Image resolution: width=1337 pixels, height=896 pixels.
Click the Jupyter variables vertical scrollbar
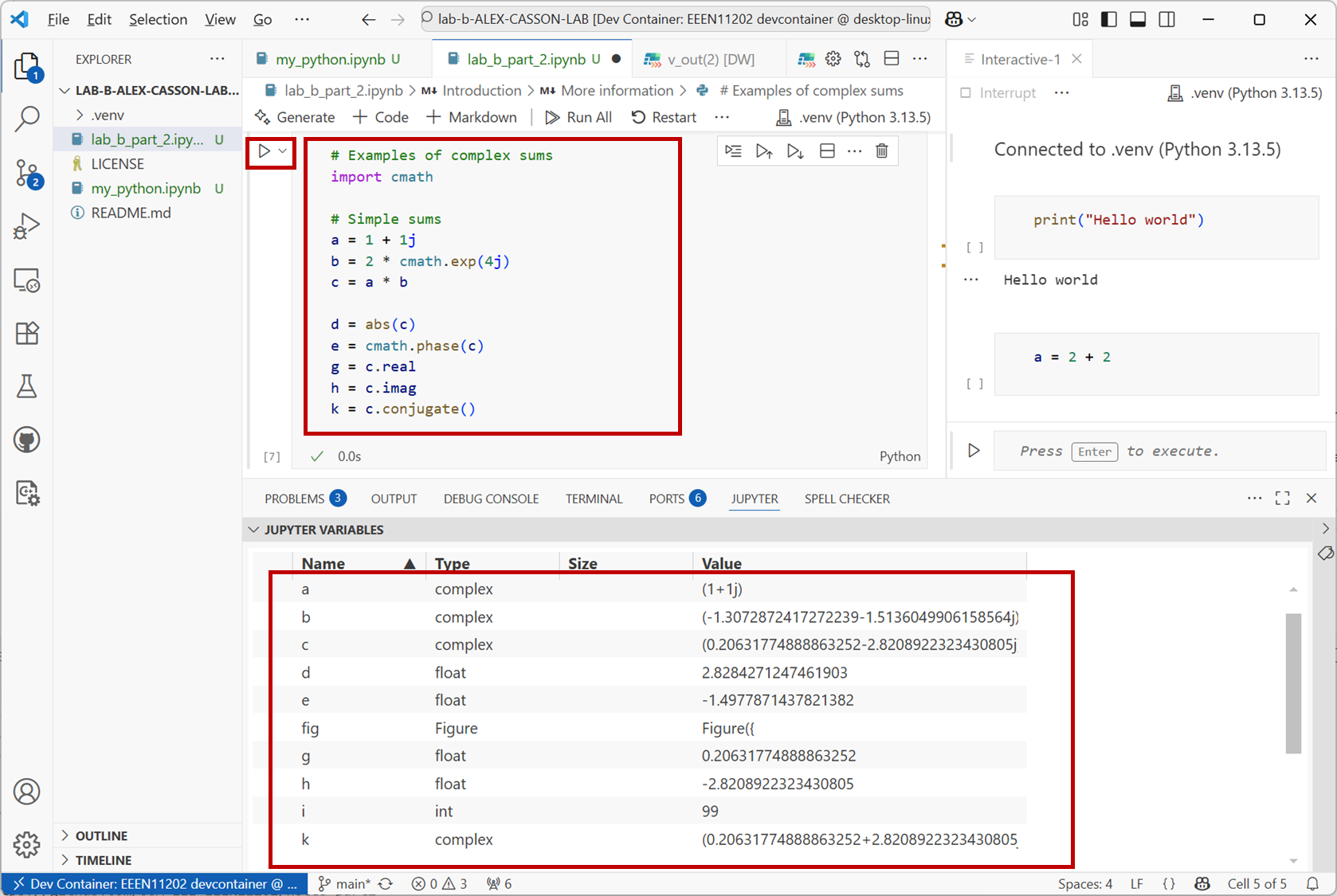coord(1293,682)
